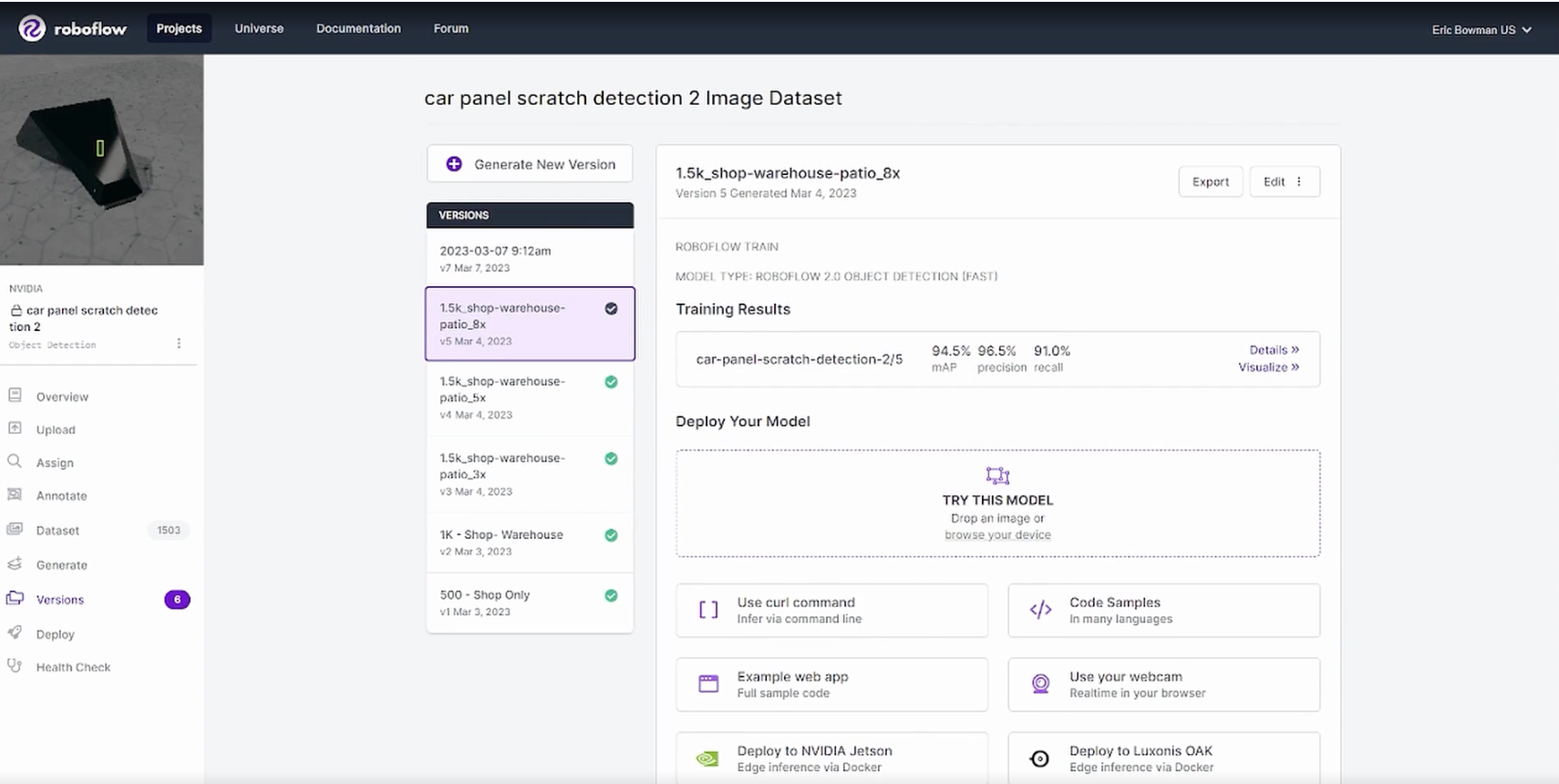Click the project preview thumbnail image
Screen dimensions: 1559x784
[101, 160]
